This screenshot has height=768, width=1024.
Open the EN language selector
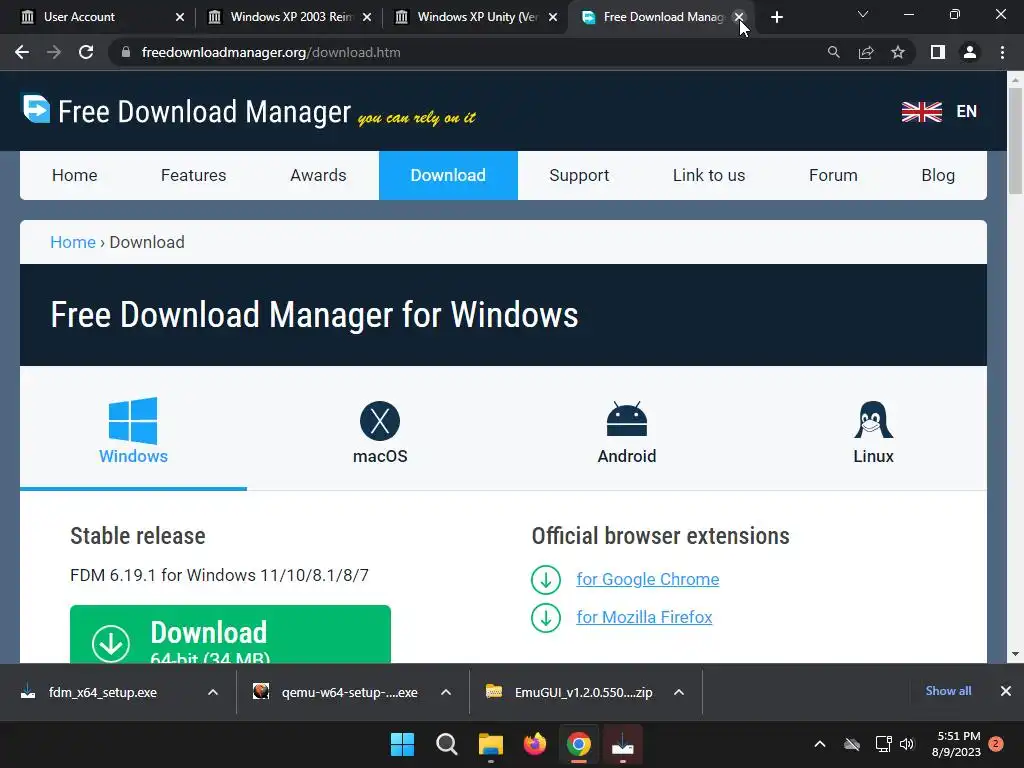pos(967,112)
